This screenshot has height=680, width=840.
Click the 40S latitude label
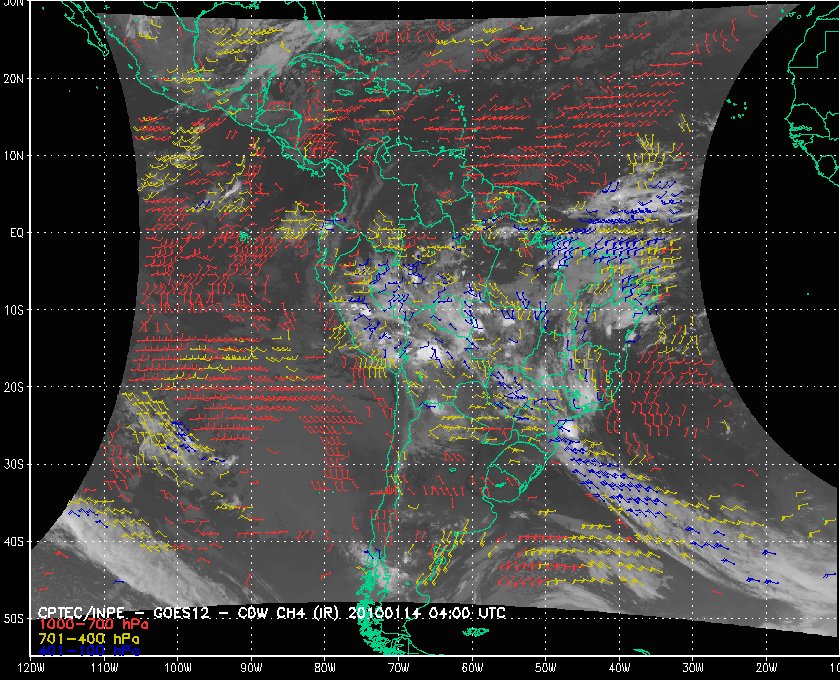click(14, 541)
